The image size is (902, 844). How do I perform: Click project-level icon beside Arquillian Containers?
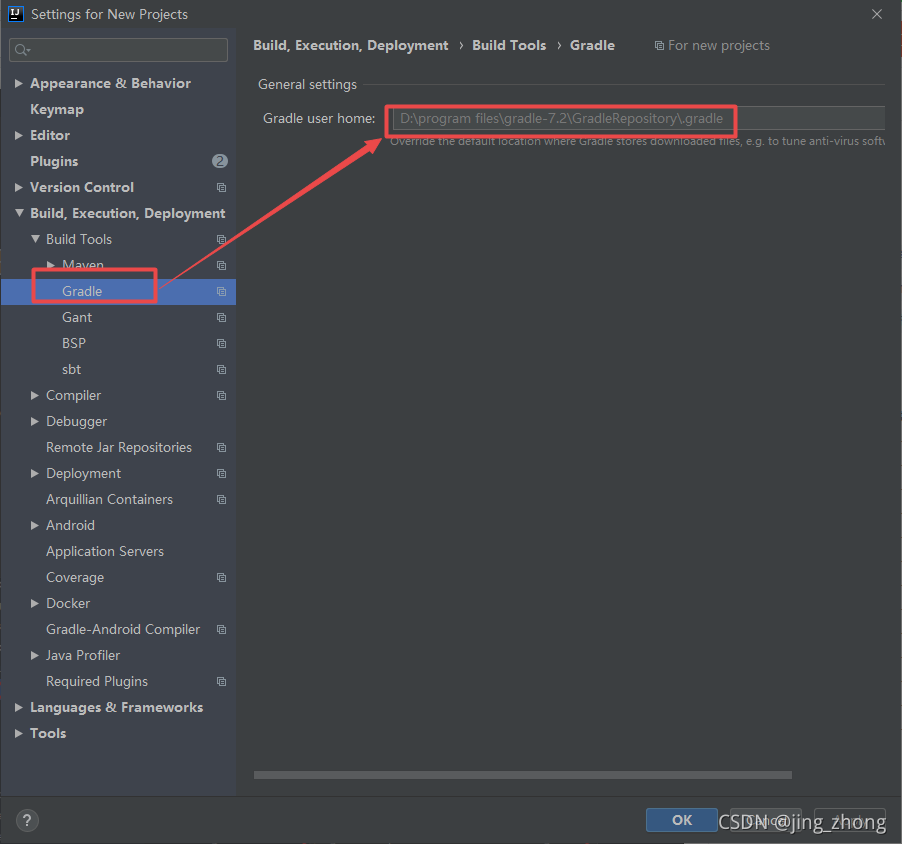tap(221, 499)
